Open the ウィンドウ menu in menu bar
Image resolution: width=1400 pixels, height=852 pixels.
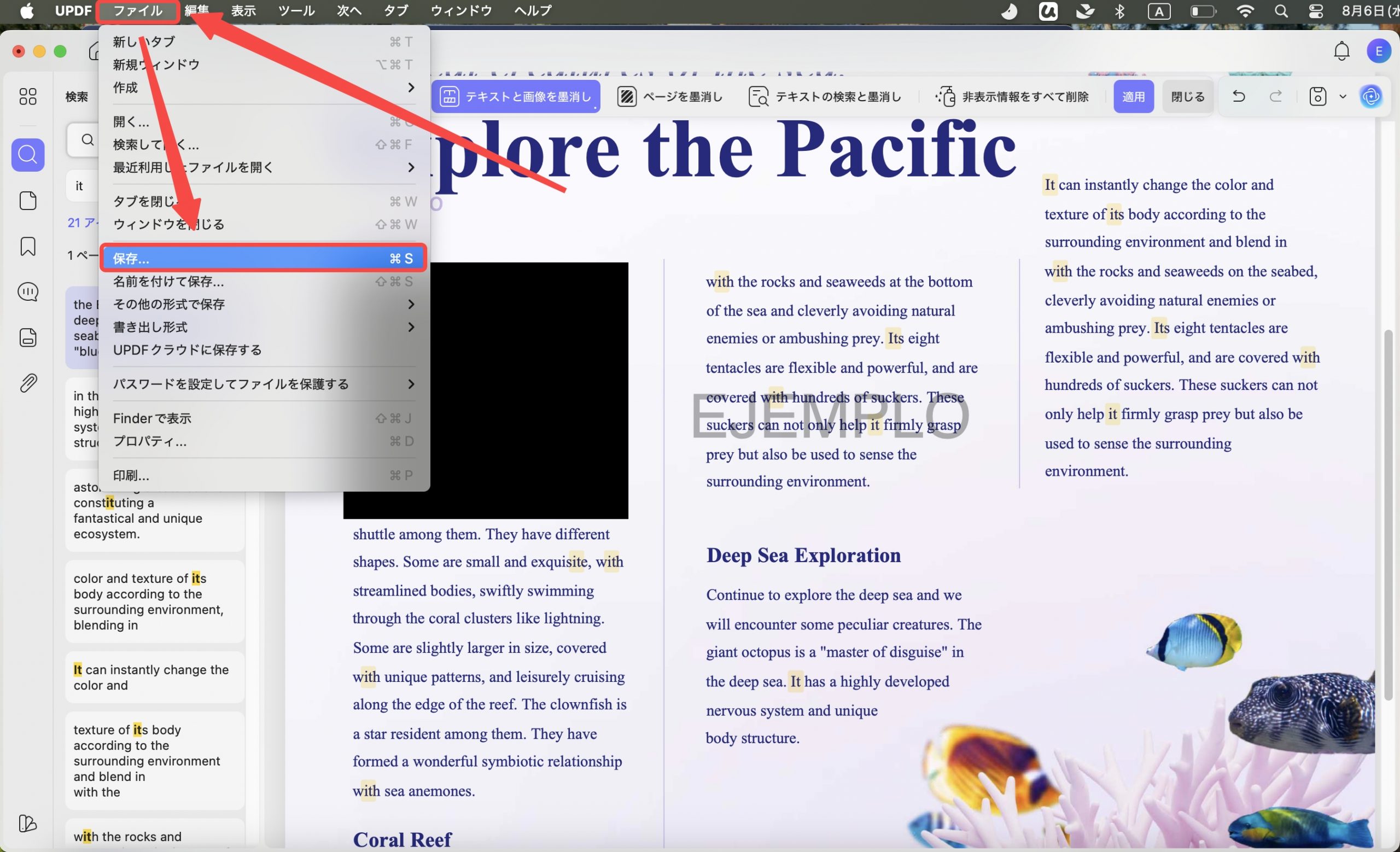tap(461, 11)
